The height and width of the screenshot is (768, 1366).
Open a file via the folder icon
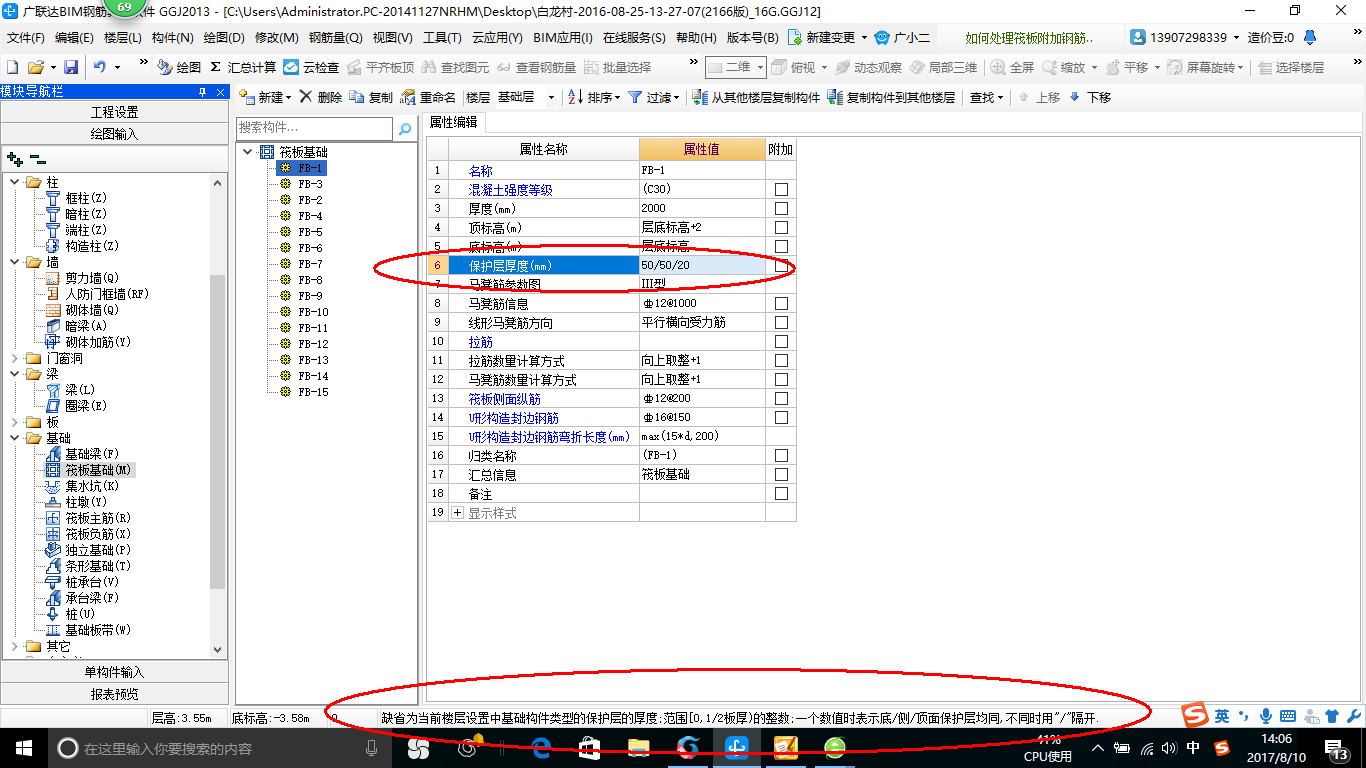coord(35,67)
